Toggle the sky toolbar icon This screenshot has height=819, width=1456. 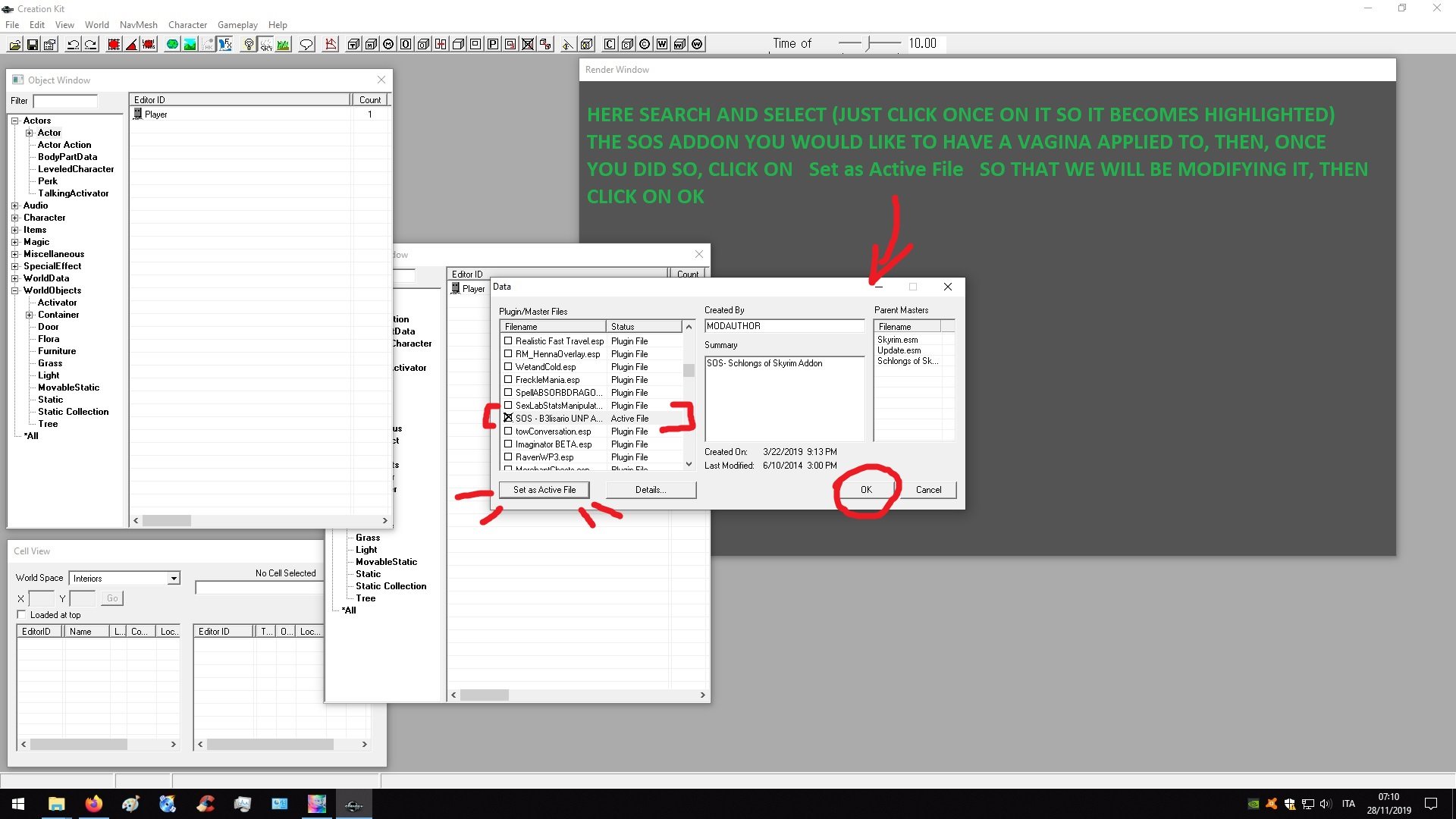[x=265, y=45]
